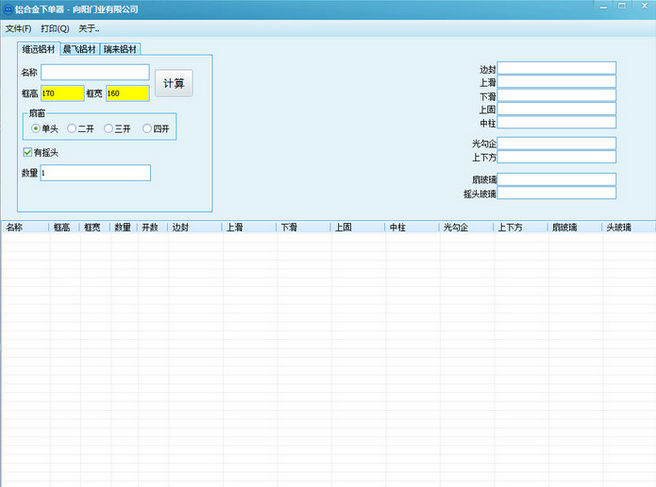Select the 维远铝材 tab
This screenshot has width=656, height=487.
[39, 48]
